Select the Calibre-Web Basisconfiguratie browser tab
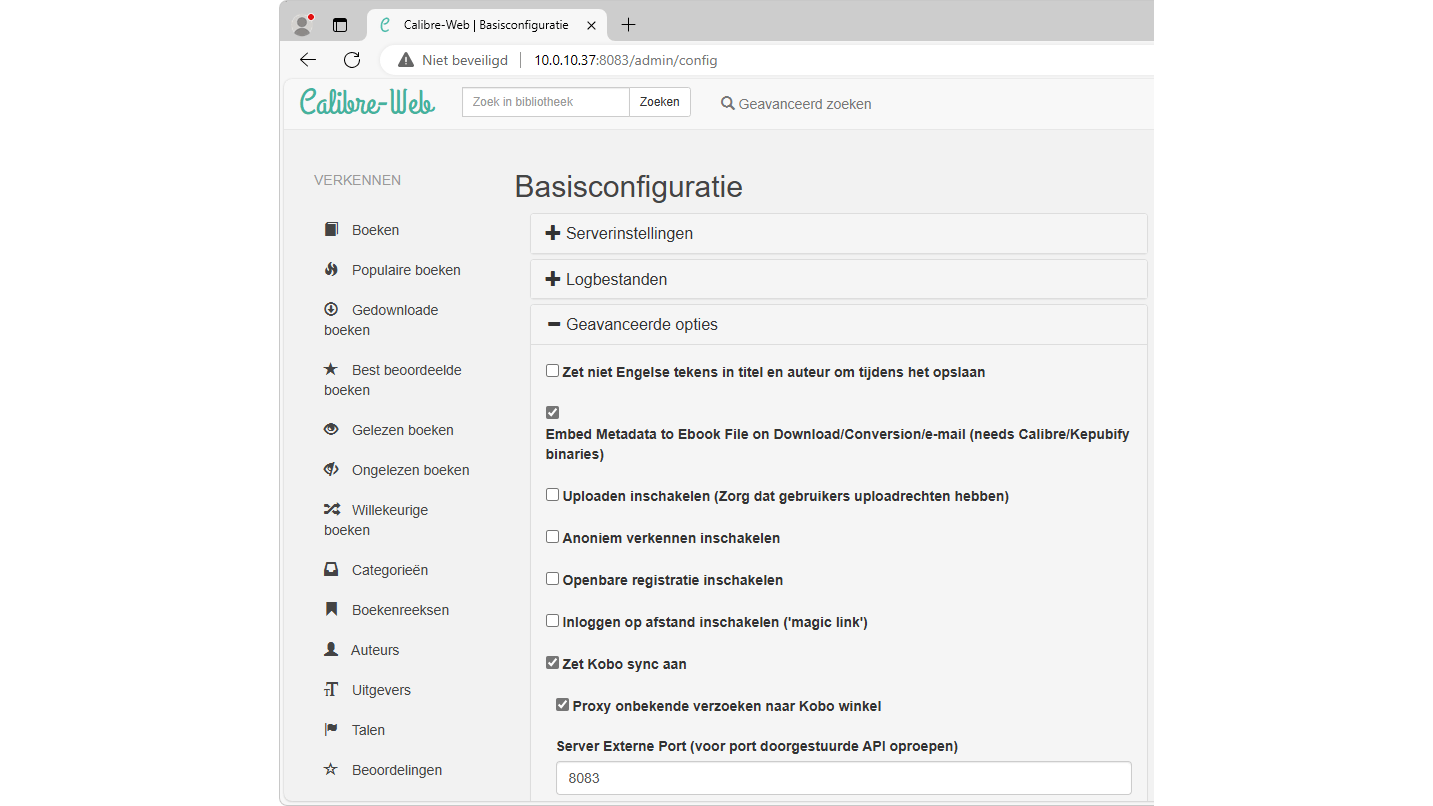The width and height of the screenshot is (1433, 806). point(485,25)
